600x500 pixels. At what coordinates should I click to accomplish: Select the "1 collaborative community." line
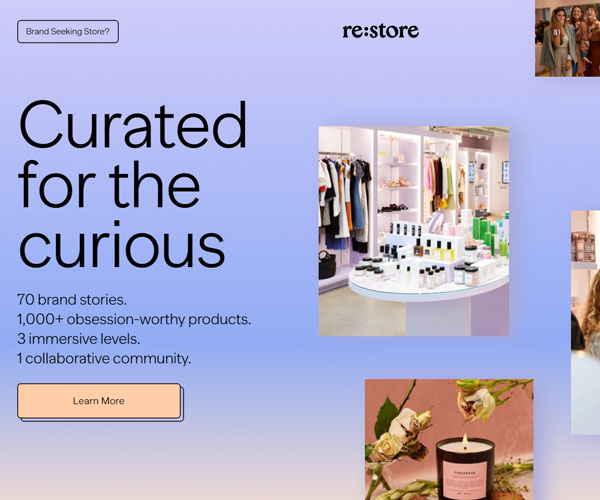pos(104,358)
